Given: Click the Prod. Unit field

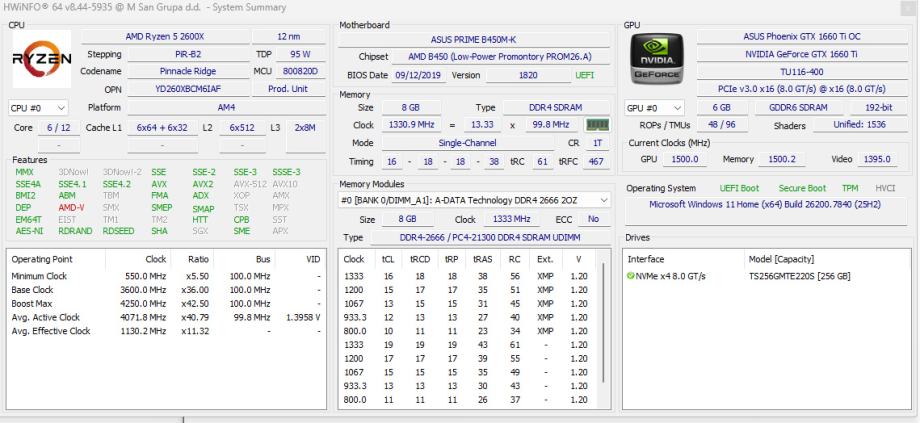Looking at the screenshot, I should pyautogui.click(x=289, y=89).
